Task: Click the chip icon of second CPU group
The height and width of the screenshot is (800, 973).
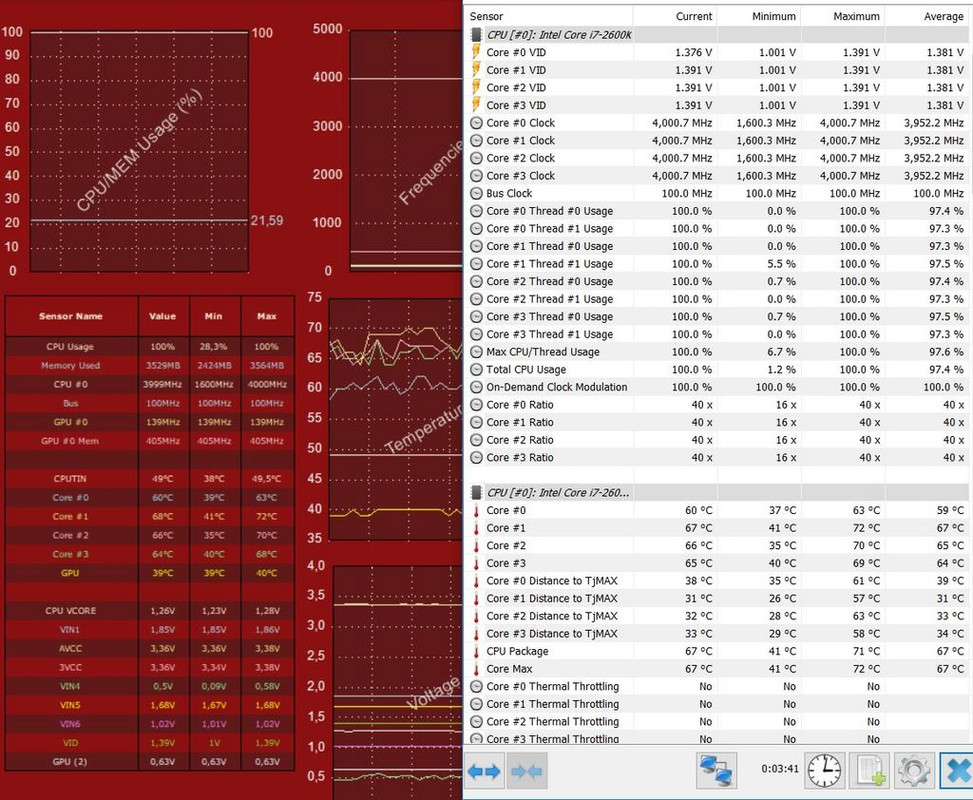Action: (477, 493)
